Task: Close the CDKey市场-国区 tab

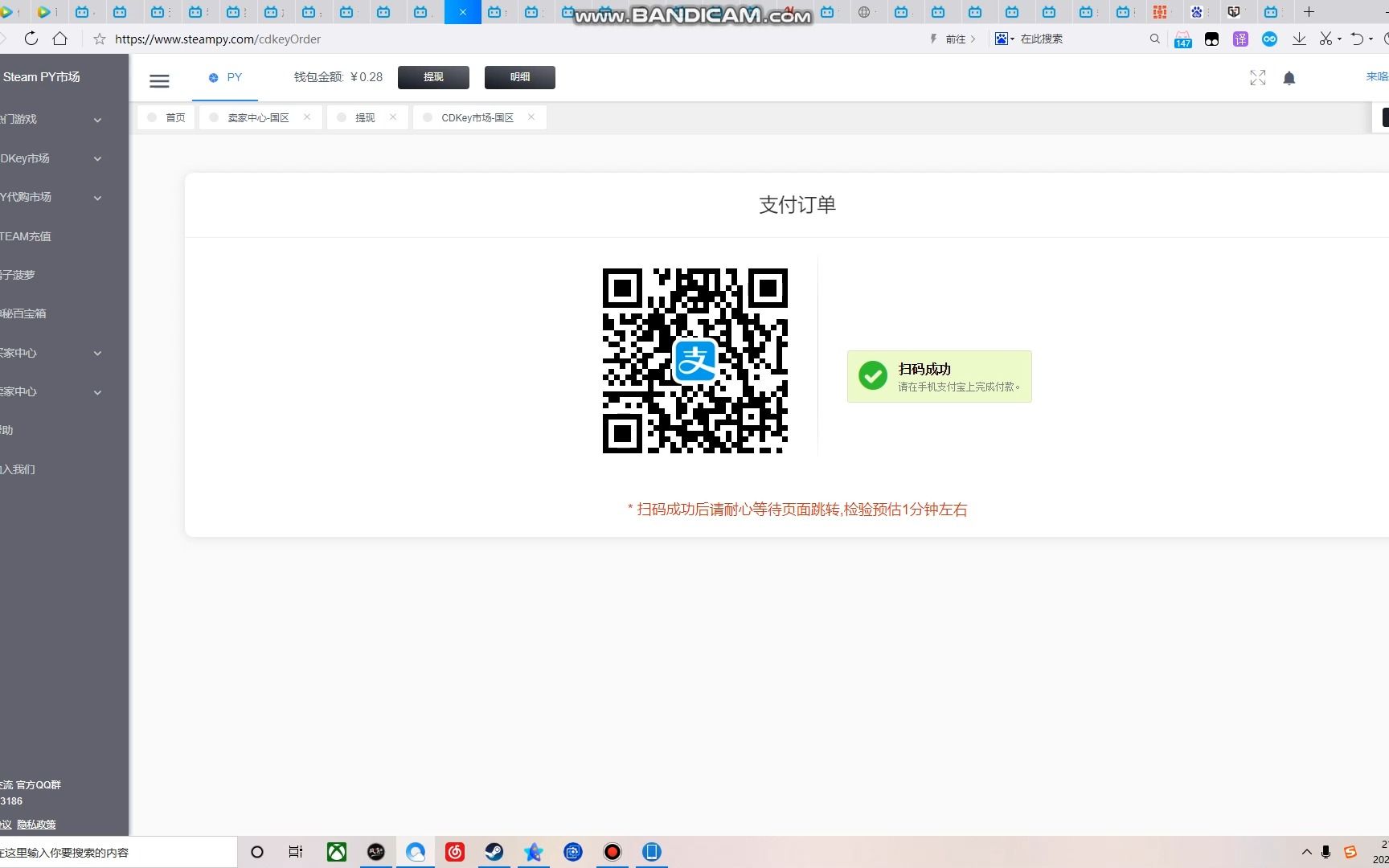Action: [x=531, y=117]
